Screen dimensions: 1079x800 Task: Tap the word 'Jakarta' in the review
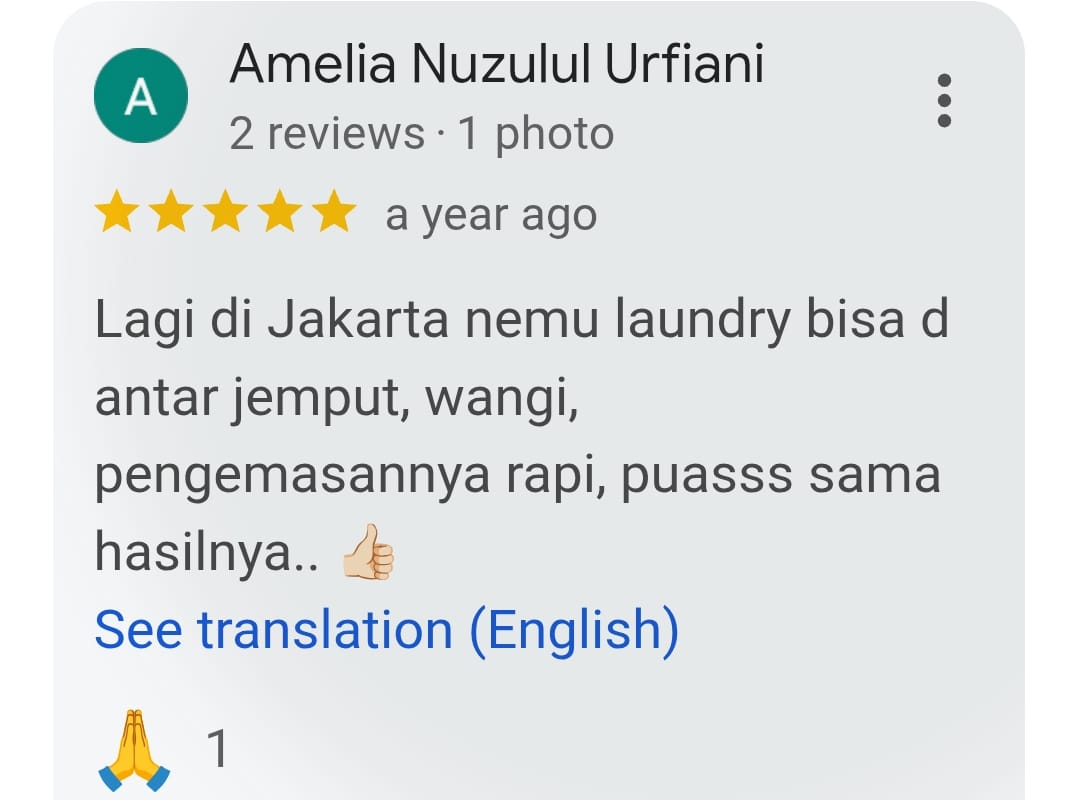click(x=358, y=320)
